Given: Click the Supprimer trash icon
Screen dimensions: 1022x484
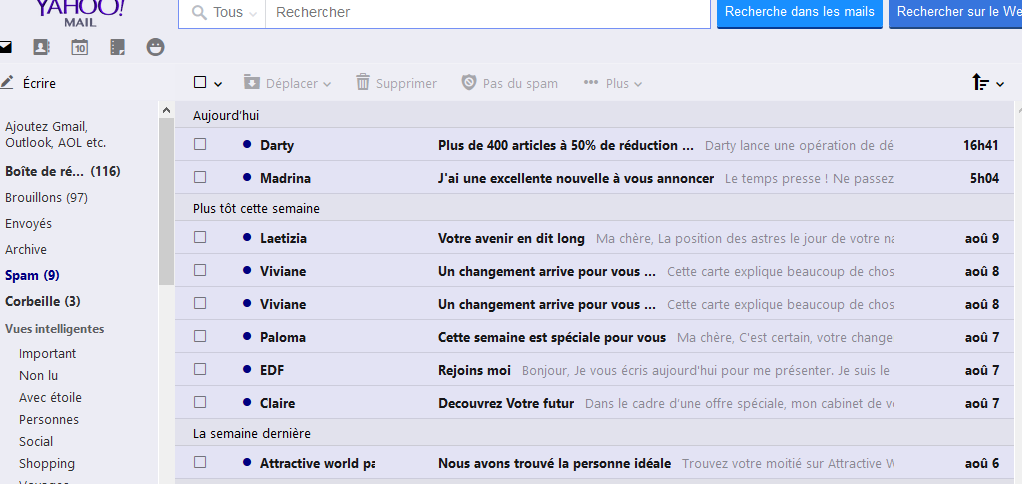Looking at the screenshot, I should [363, 83].
